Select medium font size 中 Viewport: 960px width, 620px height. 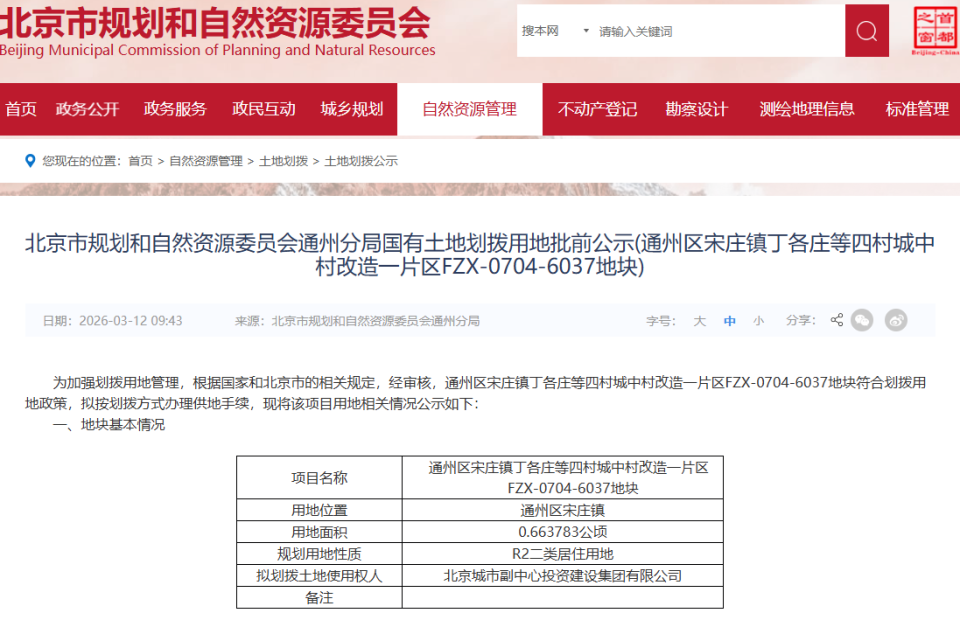(x=728, y=320)
